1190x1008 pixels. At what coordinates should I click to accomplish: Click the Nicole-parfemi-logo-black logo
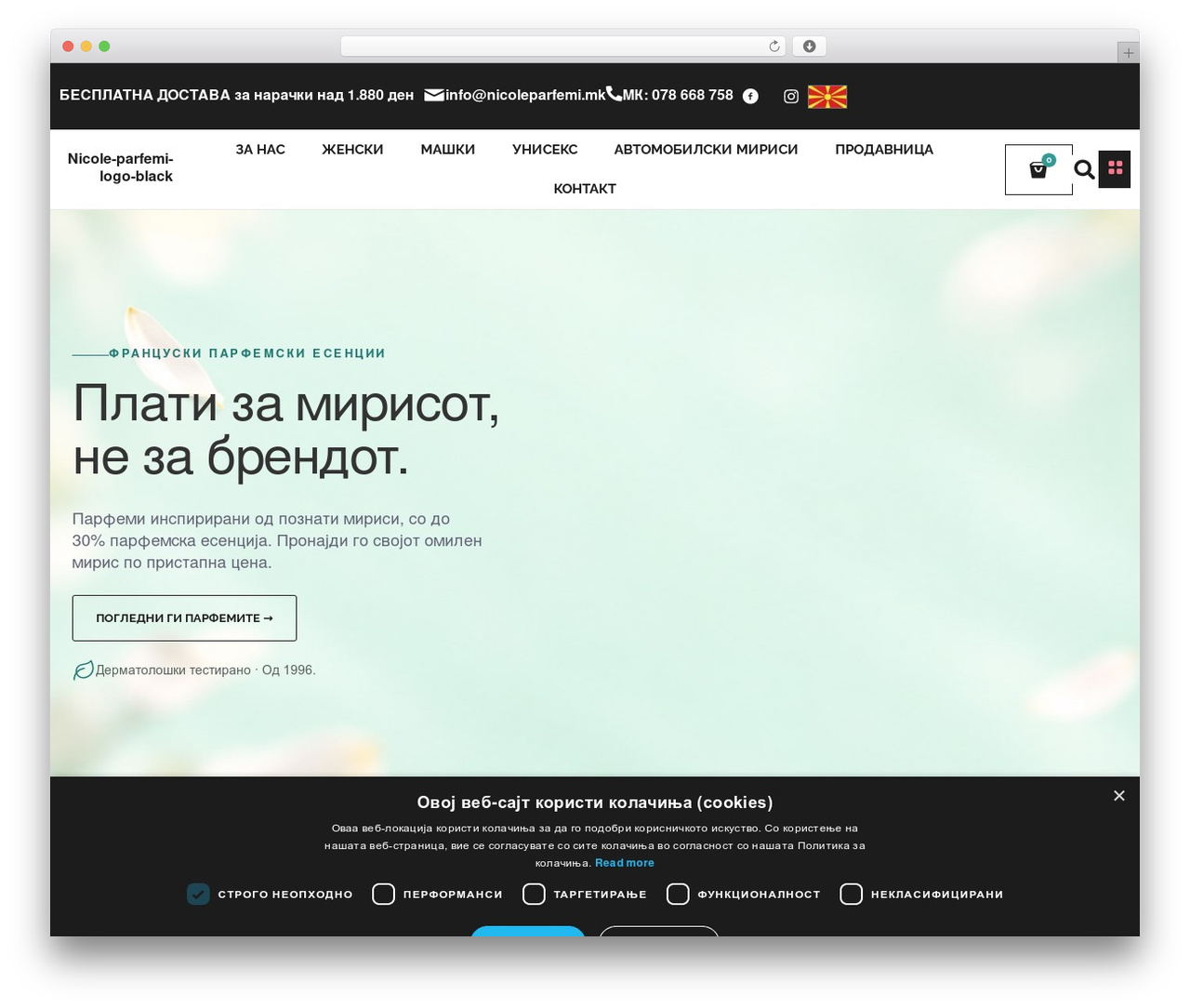[x=120, y=167]
